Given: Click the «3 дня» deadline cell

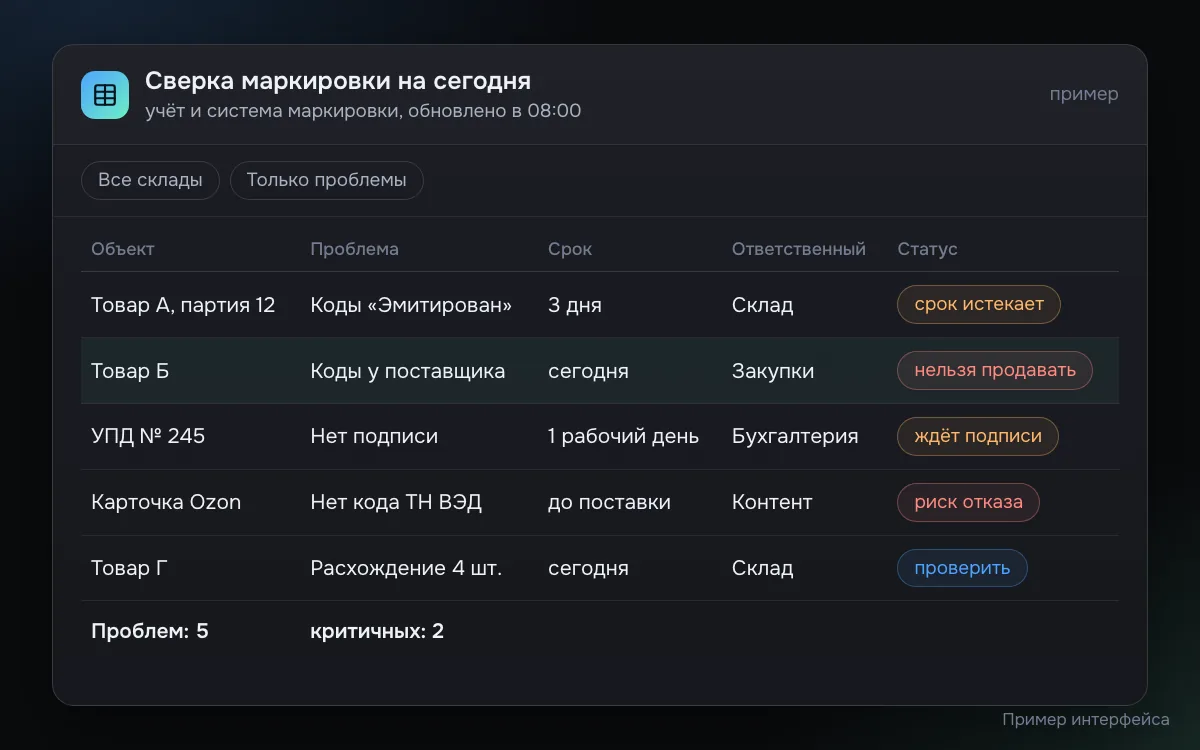Looking at the screenshot, I should tap(575, 305).
